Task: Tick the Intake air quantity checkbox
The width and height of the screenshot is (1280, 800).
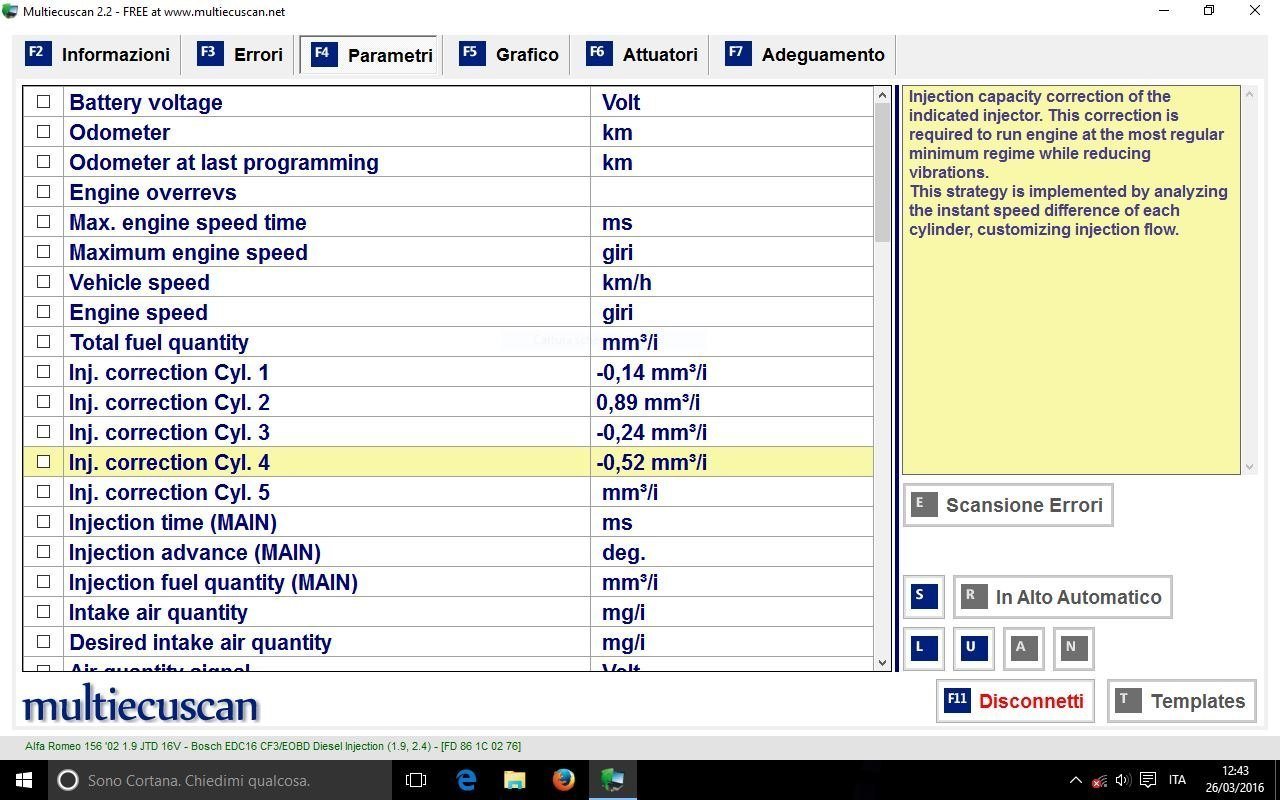Action: click(43, 611)
